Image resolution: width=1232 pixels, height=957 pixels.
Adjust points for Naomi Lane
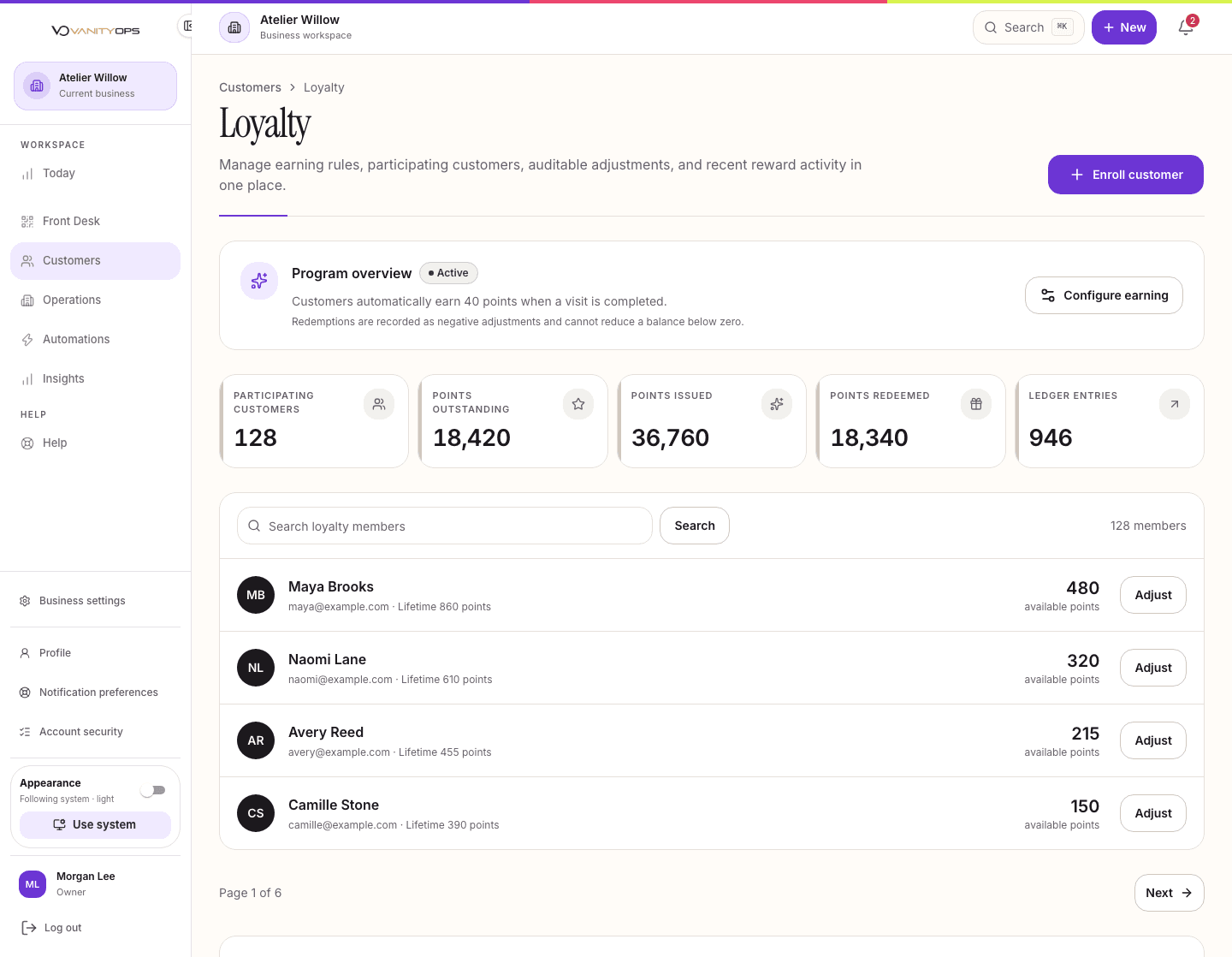(x=1153, y=668)
